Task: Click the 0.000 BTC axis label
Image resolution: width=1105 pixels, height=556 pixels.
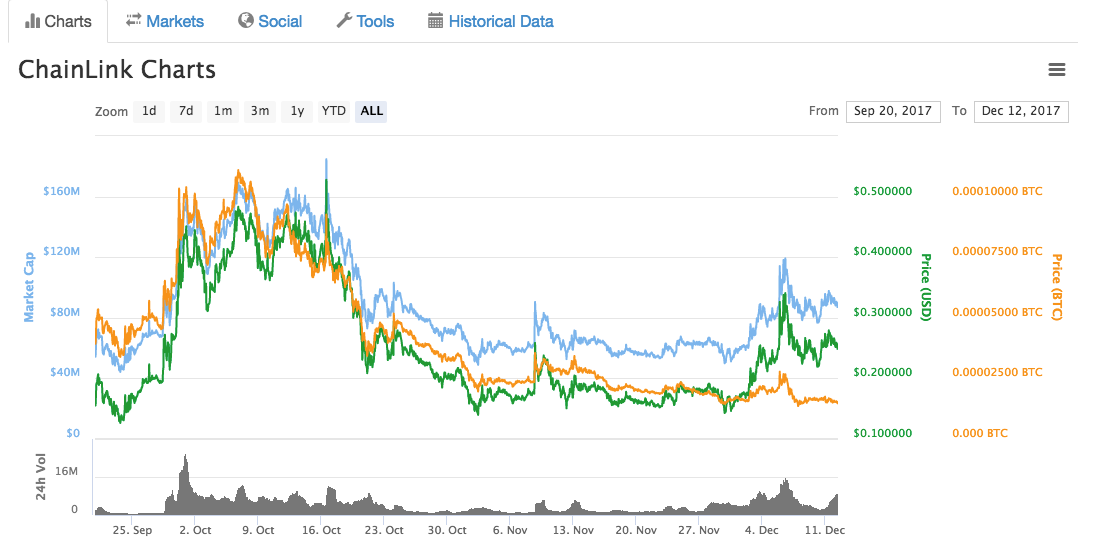Action: point(980,433)
